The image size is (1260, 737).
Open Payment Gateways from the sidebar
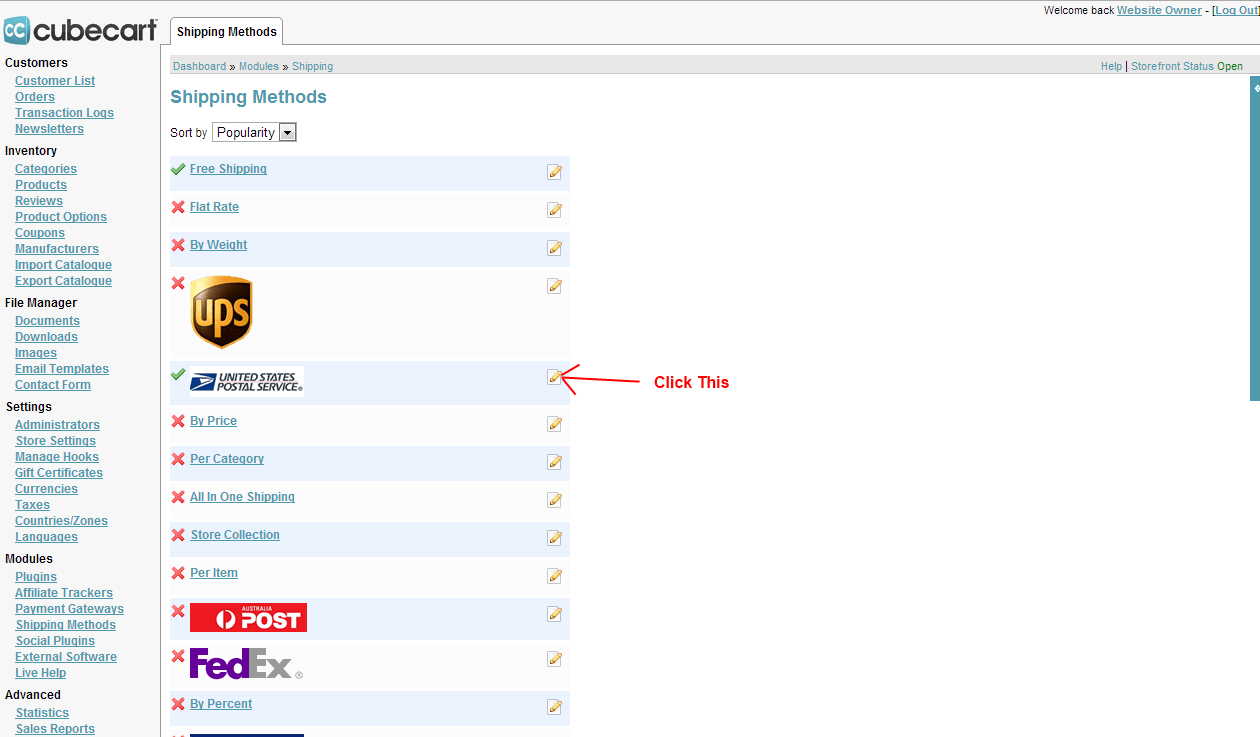tap(69, 608)
